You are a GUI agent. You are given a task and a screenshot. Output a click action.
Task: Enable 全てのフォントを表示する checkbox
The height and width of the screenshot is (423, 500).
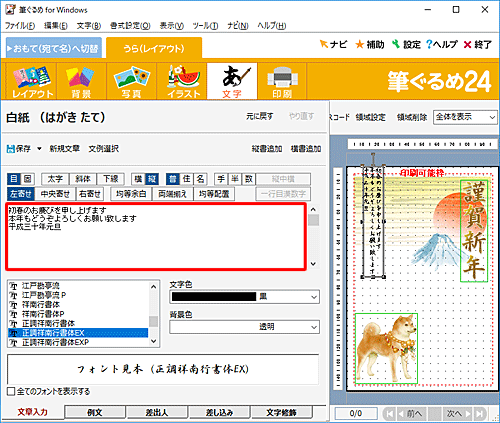[11, 391]
